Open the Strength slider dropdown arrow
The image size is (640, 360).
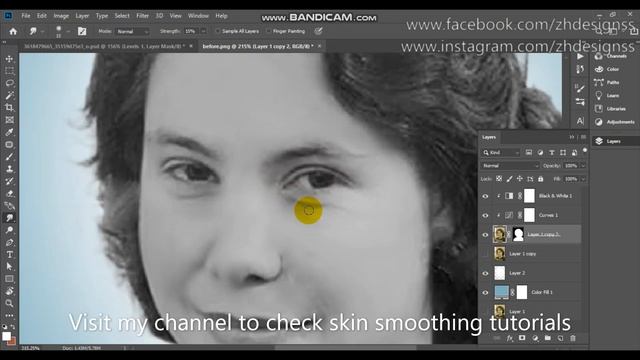203,31
